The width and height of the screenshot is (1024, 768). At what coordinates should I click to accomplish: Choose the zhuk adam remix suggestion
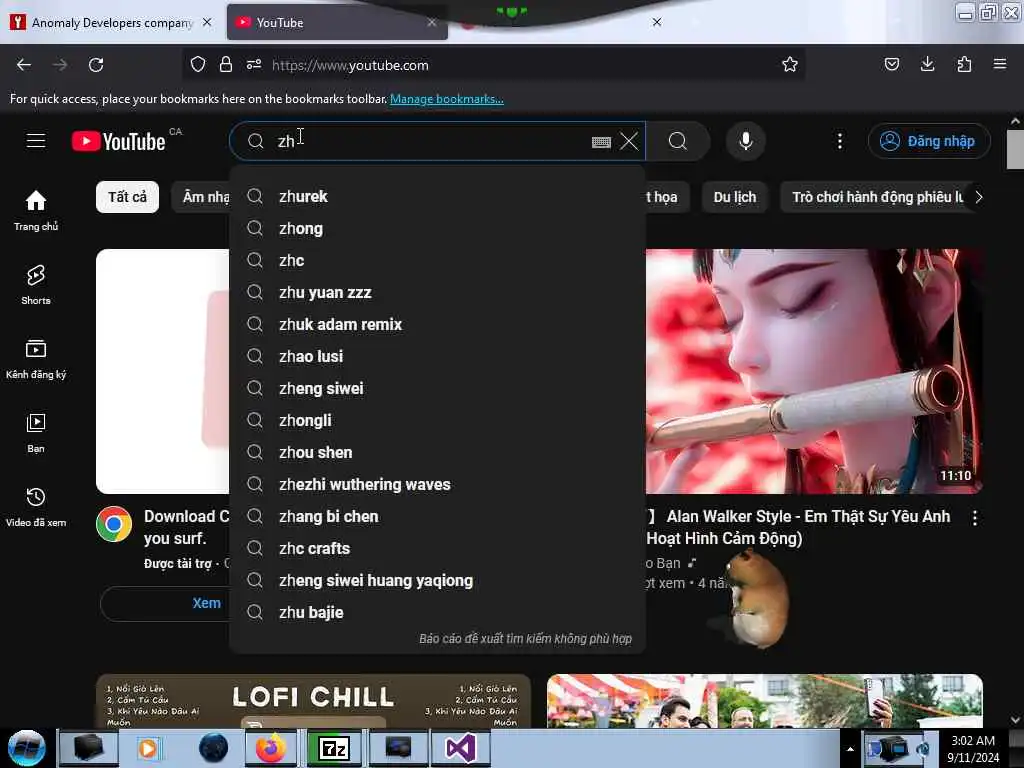[x=438, y=325]
